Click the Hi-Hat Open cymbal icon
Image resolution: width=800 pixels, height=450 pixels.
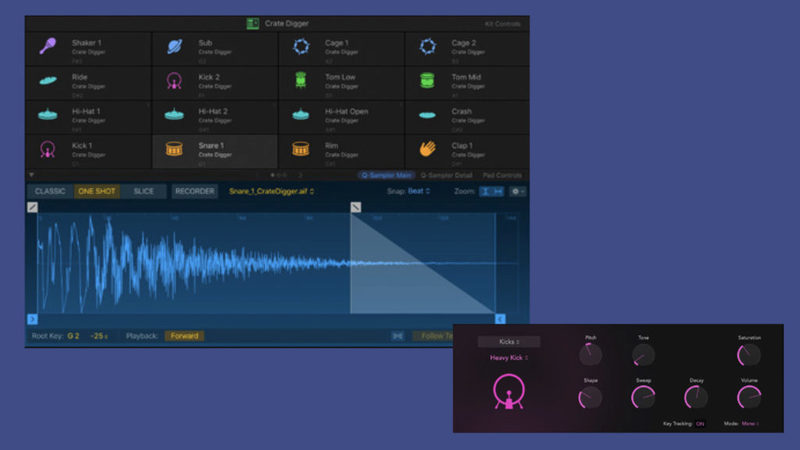point(300,115)
